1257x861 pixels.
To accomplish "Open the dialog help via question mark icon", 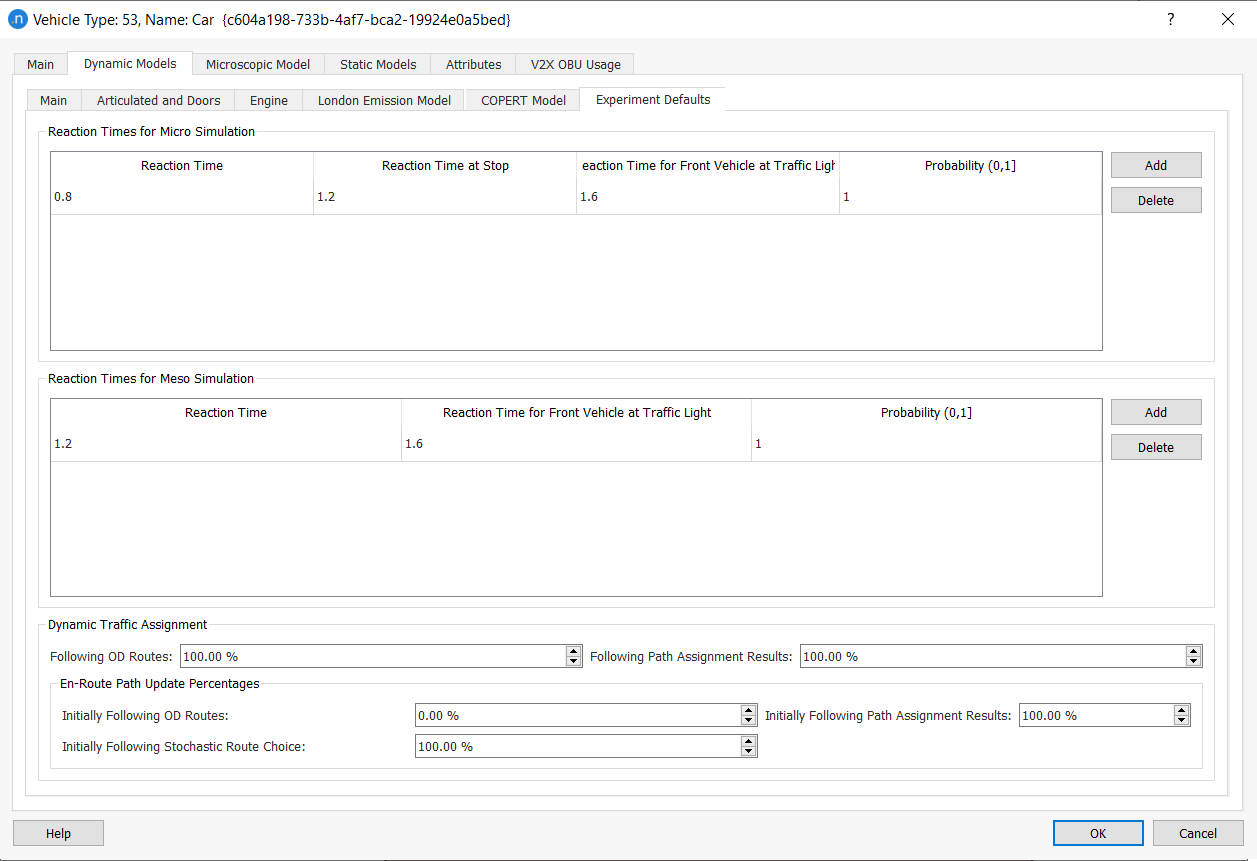I will 1170,18.
